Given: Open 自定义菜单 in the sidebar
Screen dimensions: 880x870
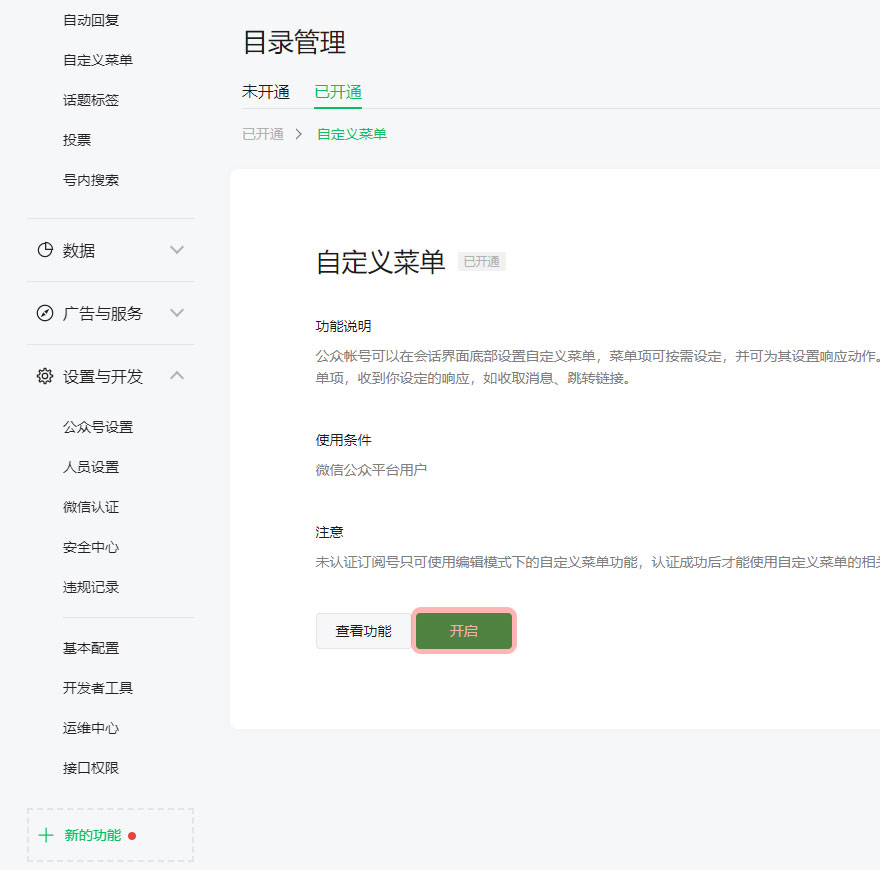Looking at the screenshot, I should [x=98, y=60].
